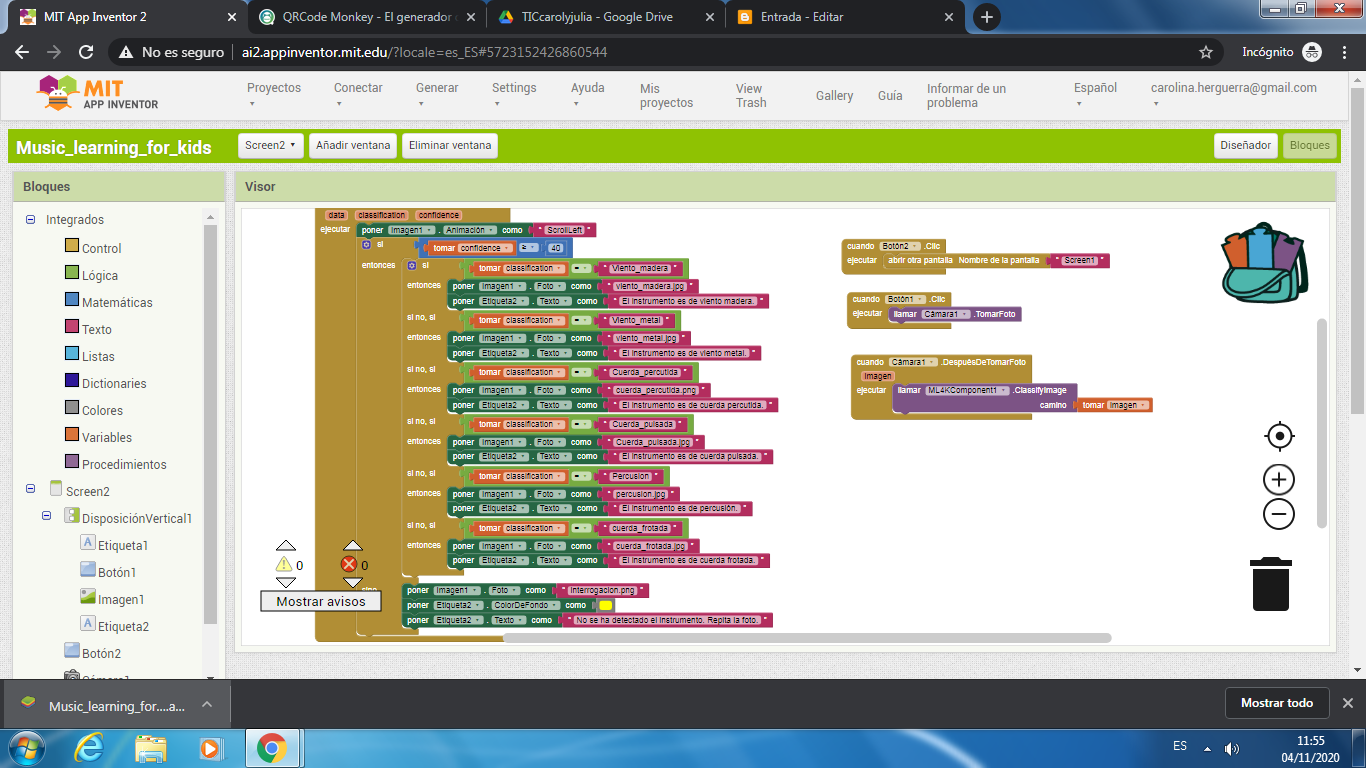Screen dimensions: 1366x768
Task: Open the Proyectos menu
Action: pos(274,95)
